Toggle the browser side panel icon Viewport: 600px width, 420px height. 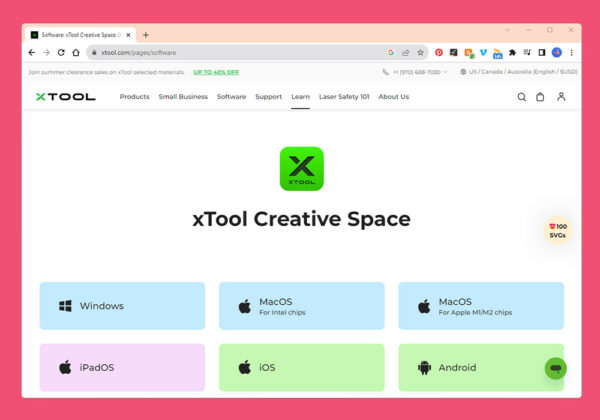[x=542, y=52]
